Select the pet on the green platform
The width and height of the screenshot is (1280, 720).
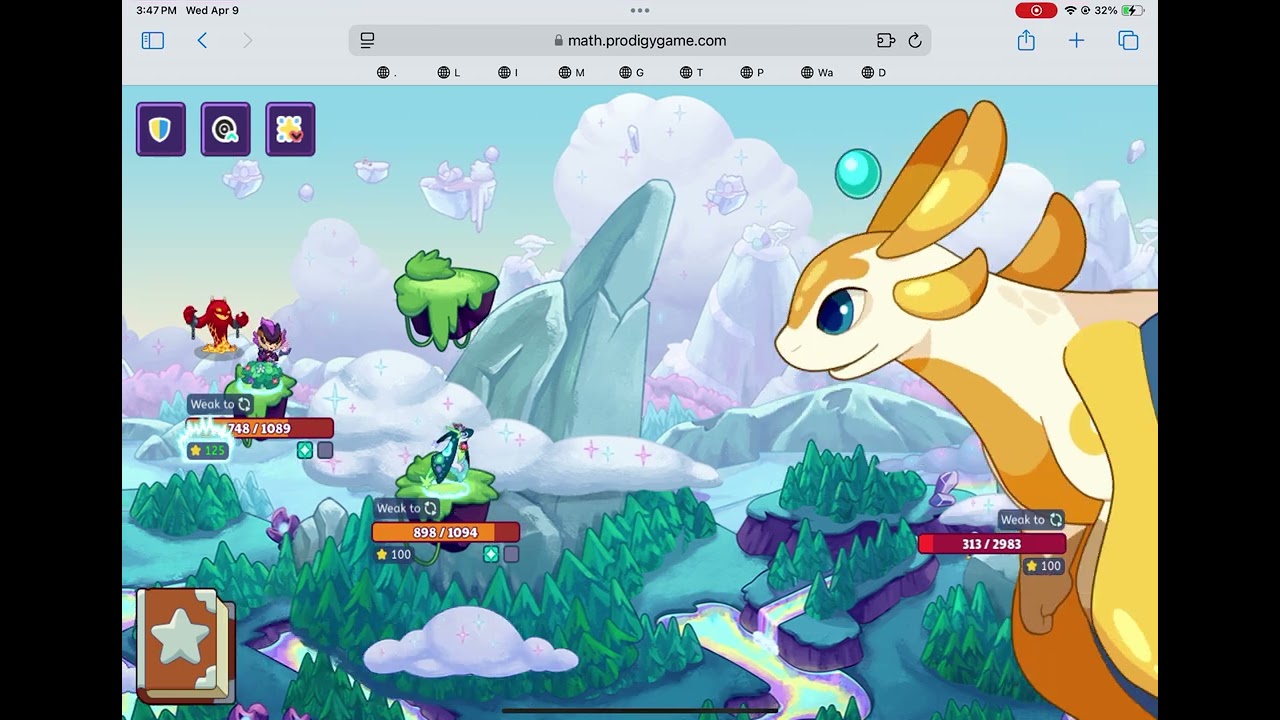455,453
